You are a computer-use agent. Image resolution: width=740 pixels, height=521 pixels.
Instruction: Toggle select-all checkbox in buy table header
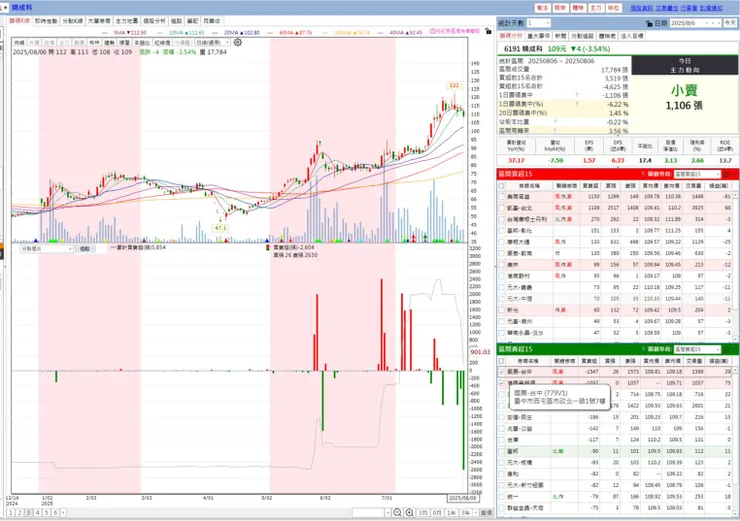pos(502,186)
